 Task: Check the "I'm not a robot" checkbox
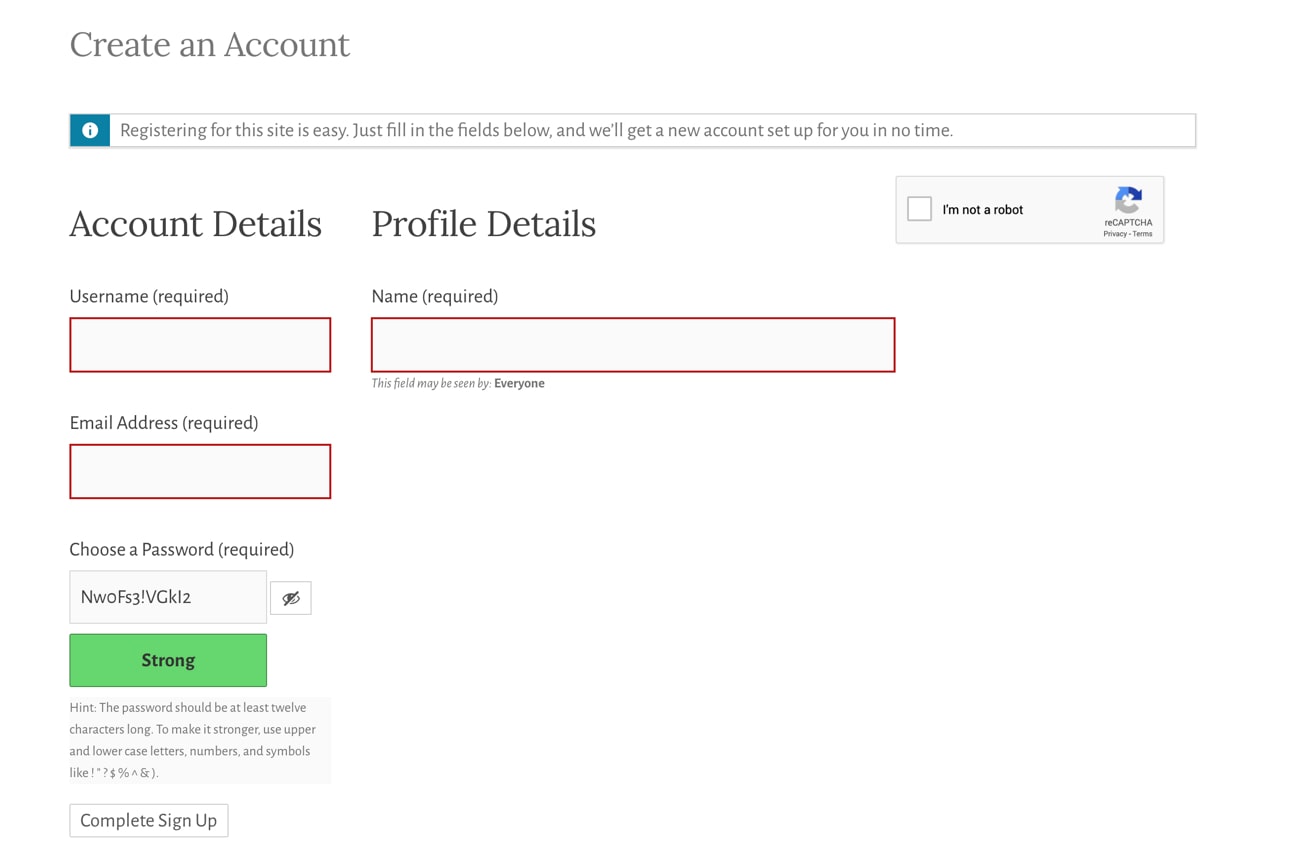[919, 209]
